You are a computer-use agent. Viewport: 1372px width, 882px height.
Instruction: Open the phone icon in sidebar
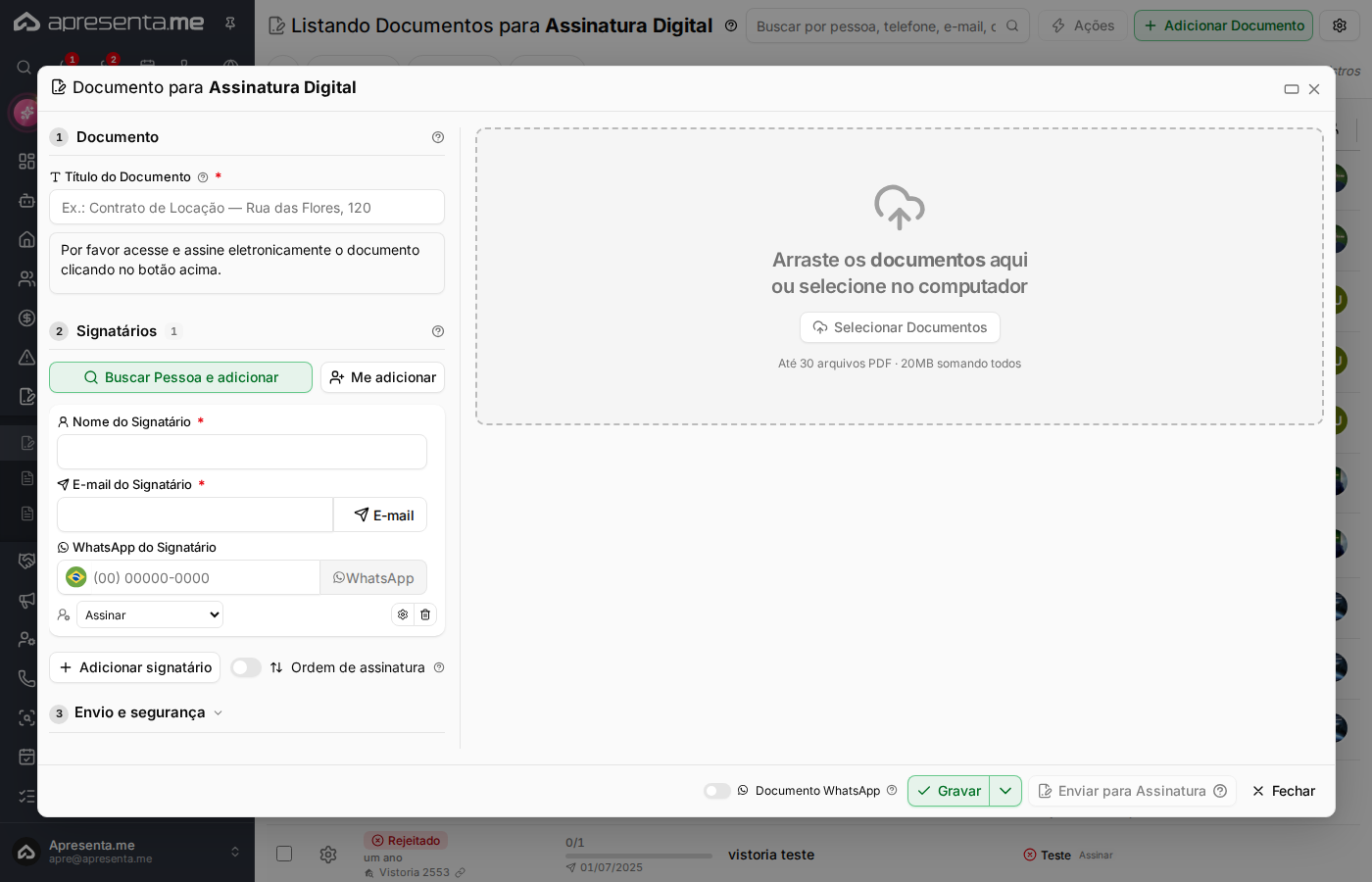(x=26, y=678)
